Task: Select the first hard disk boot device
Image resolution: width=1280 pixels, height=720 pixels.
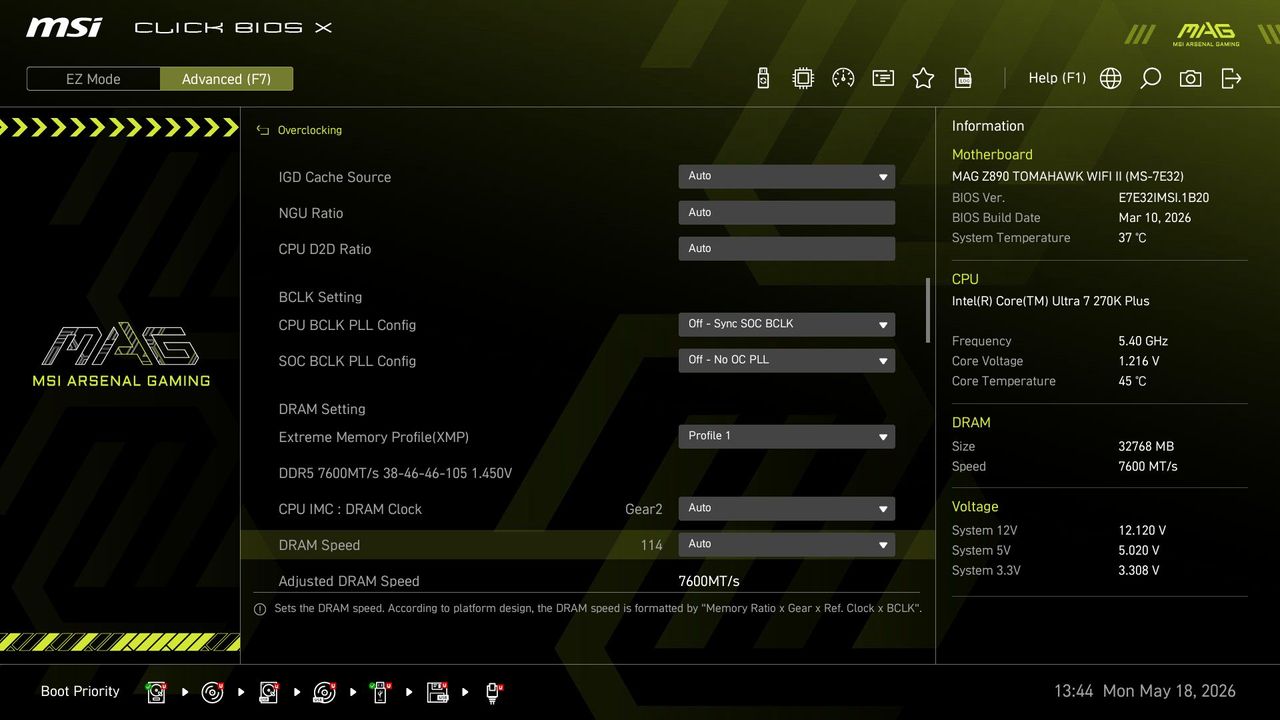Action: pos(156,692)
